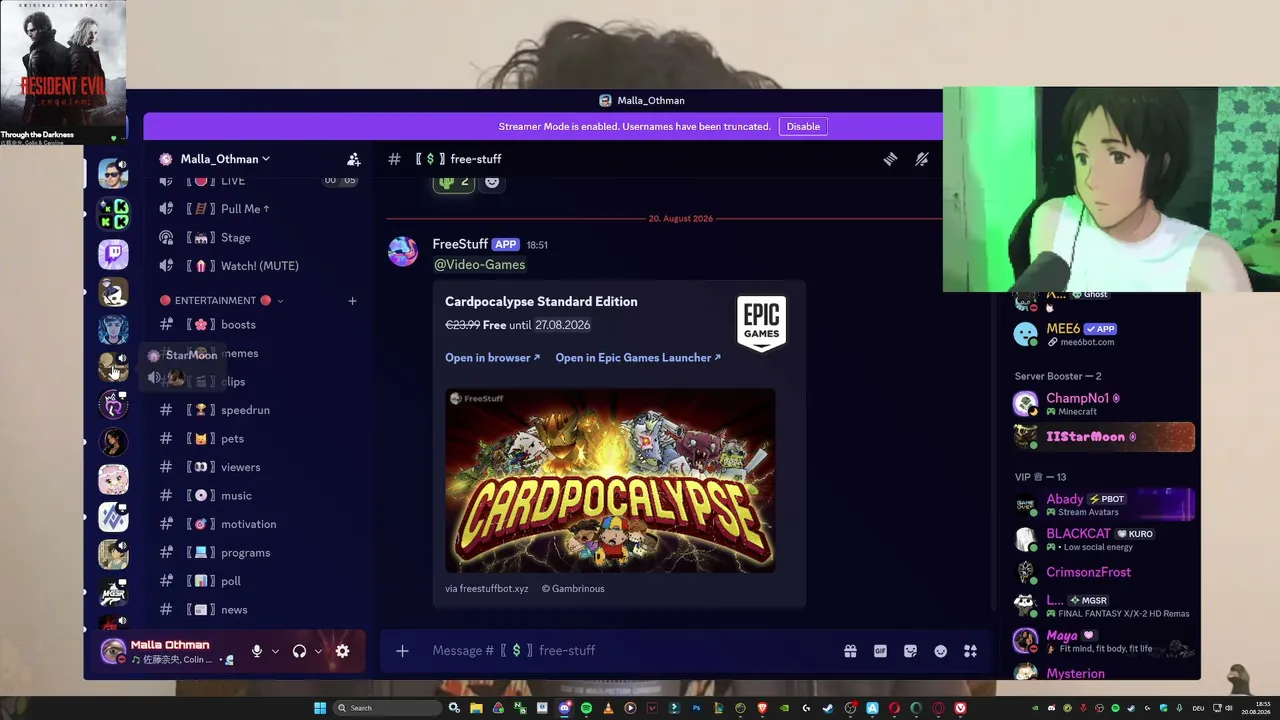This screenshot has height=720, width=1280.
Task: Open Spotify from the taskbar
Action: [x=586, y=708]
